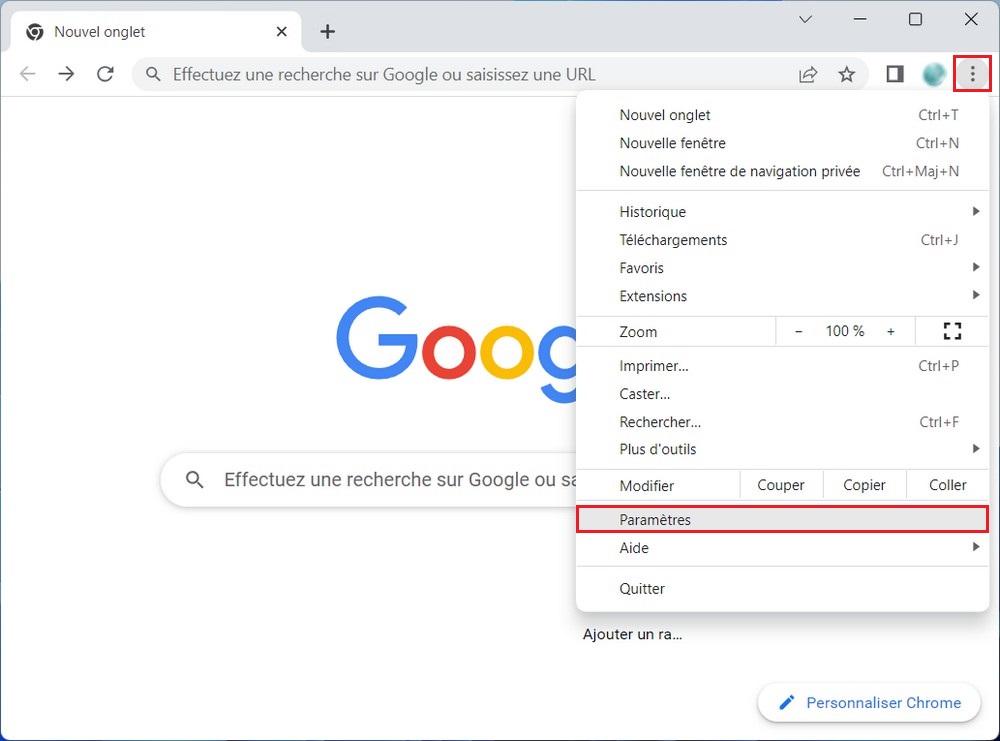Expand the Plus d'outils submenu
The height and width of the screenshot is (741, 1000).
783,450
